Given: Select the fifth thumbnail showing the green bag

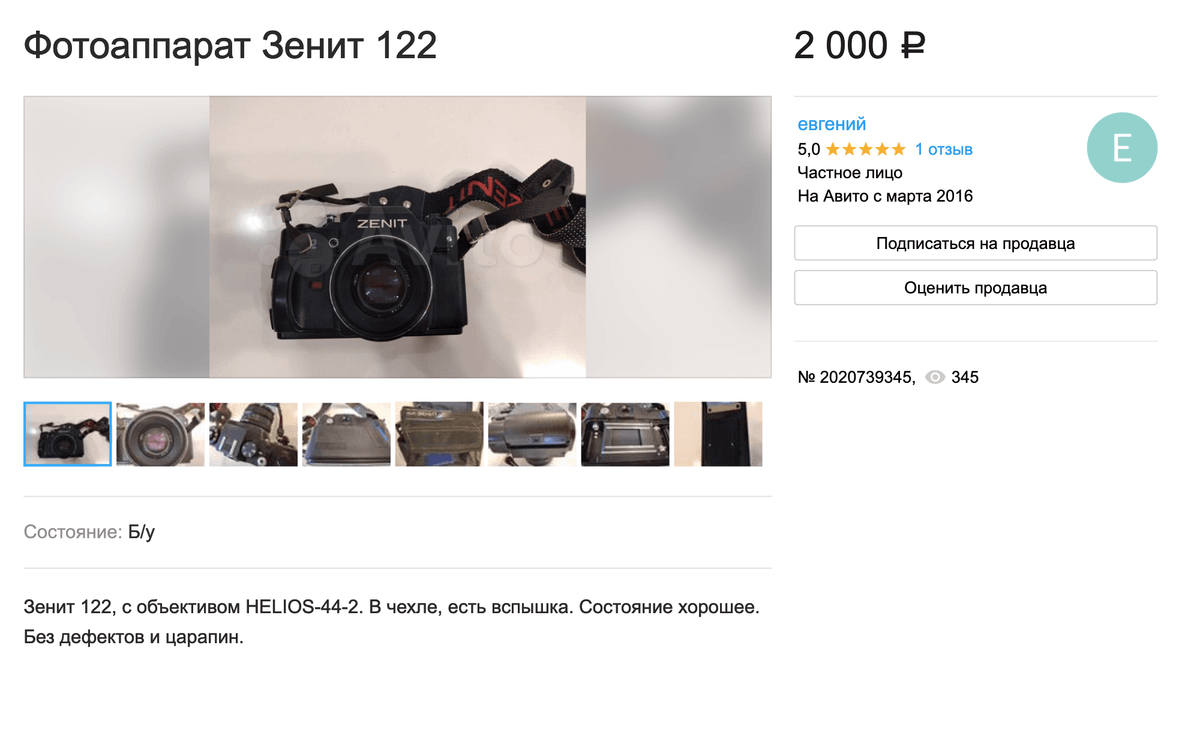Looking at the screenshot, I should coord(440,434).
